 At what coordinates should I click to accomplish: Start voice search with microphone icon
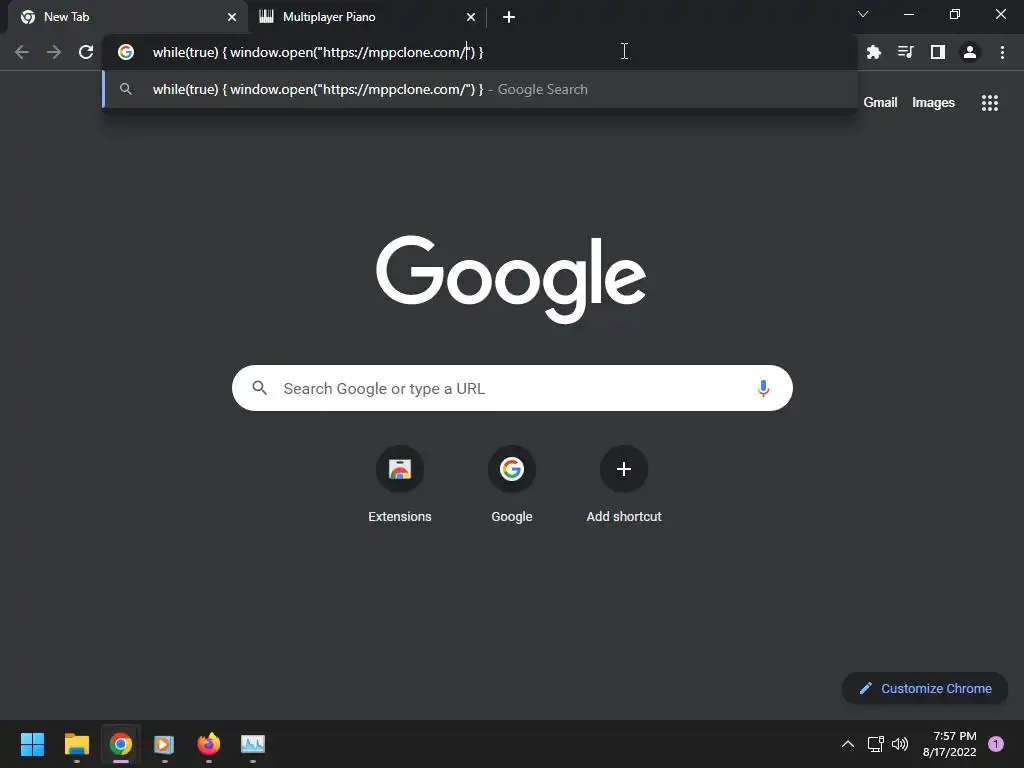(x=763, y=389)
